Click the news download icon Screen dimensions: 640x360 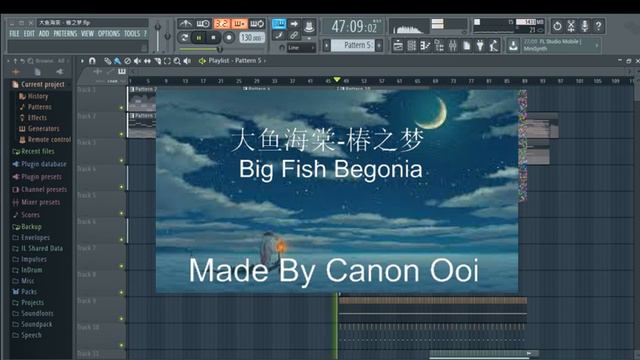point(513,46)
